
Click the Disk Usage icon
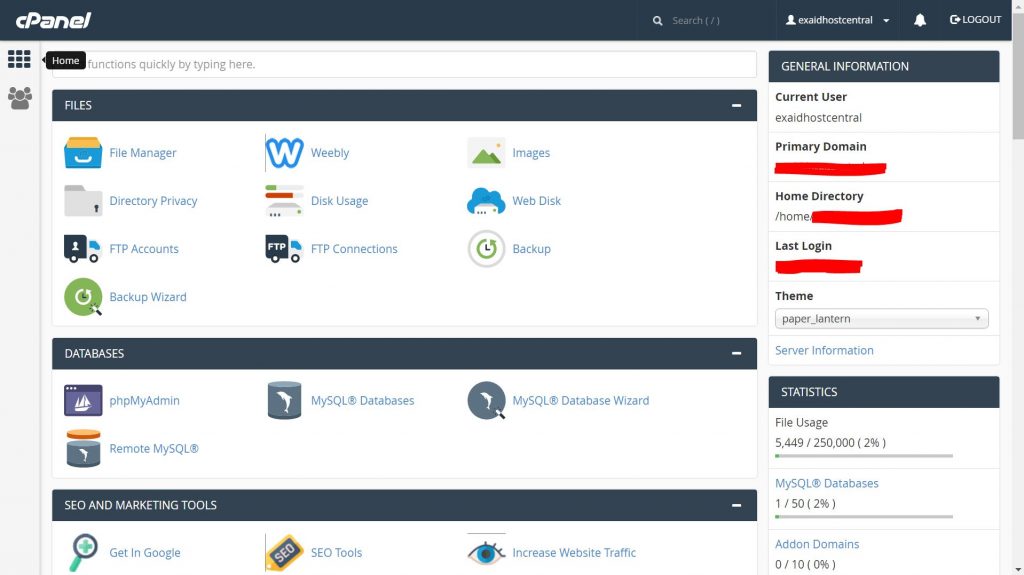tap(284, 201)
